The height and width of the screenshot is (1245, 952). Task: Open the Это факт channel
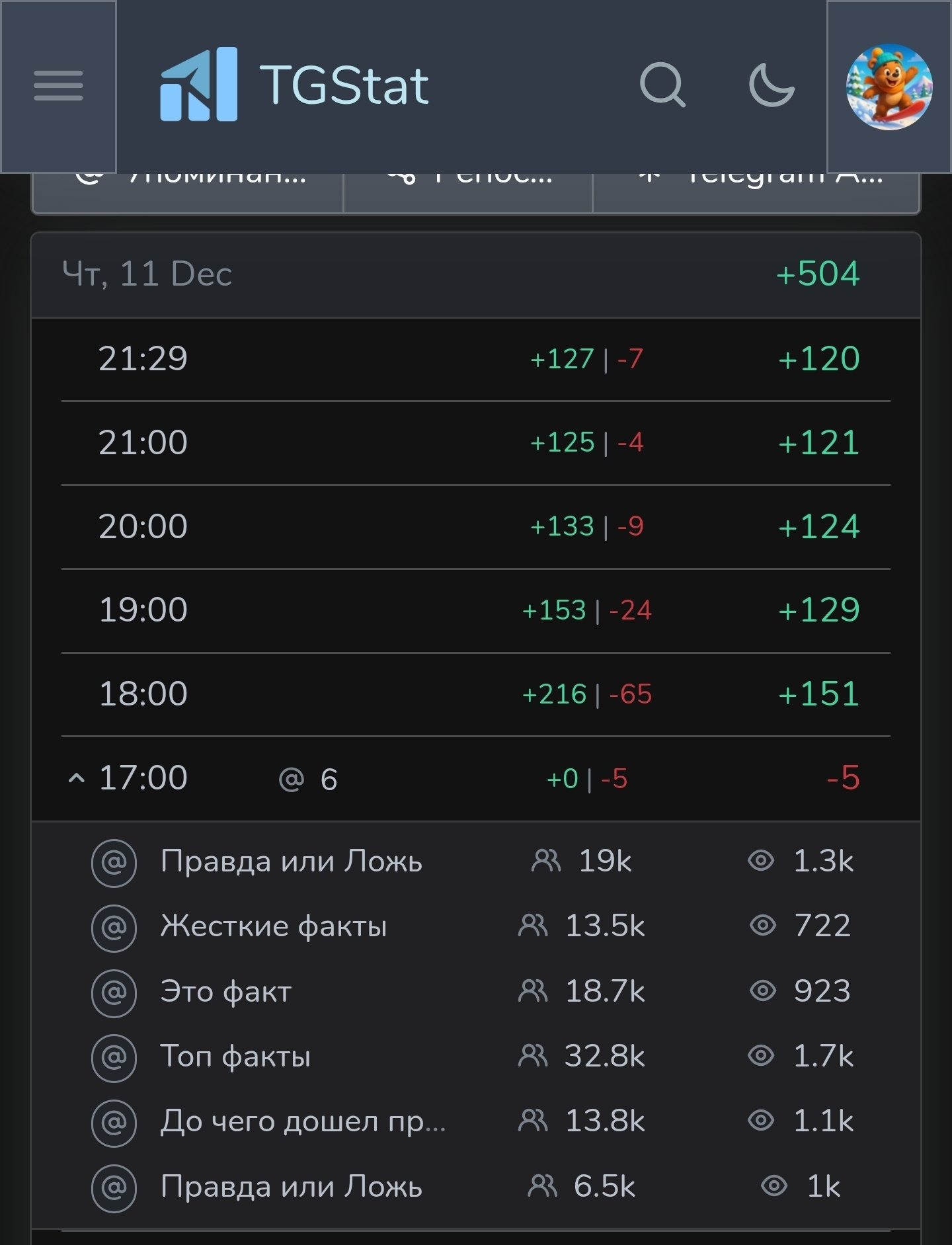(x=225, y=991)
